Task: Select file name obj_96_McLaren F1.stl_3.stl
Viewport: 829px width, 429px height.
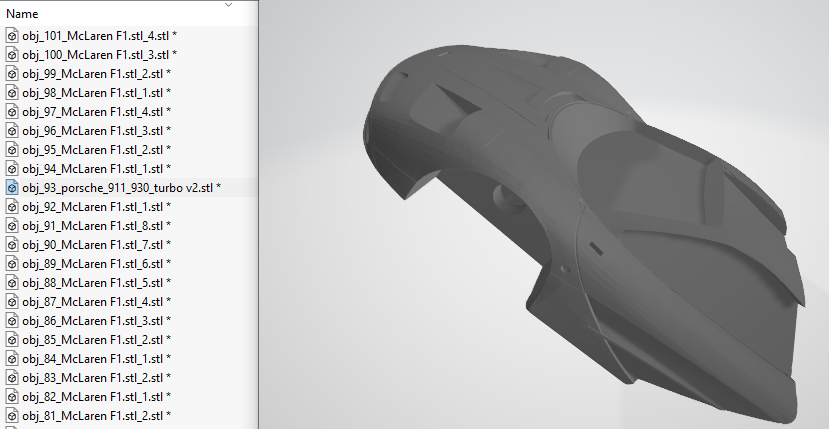Action: pyautogui.click(x=97, y=131)
